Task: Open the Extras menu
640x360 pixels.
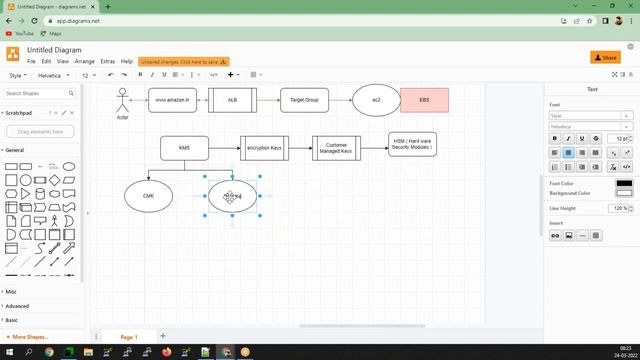Action: 108,61
